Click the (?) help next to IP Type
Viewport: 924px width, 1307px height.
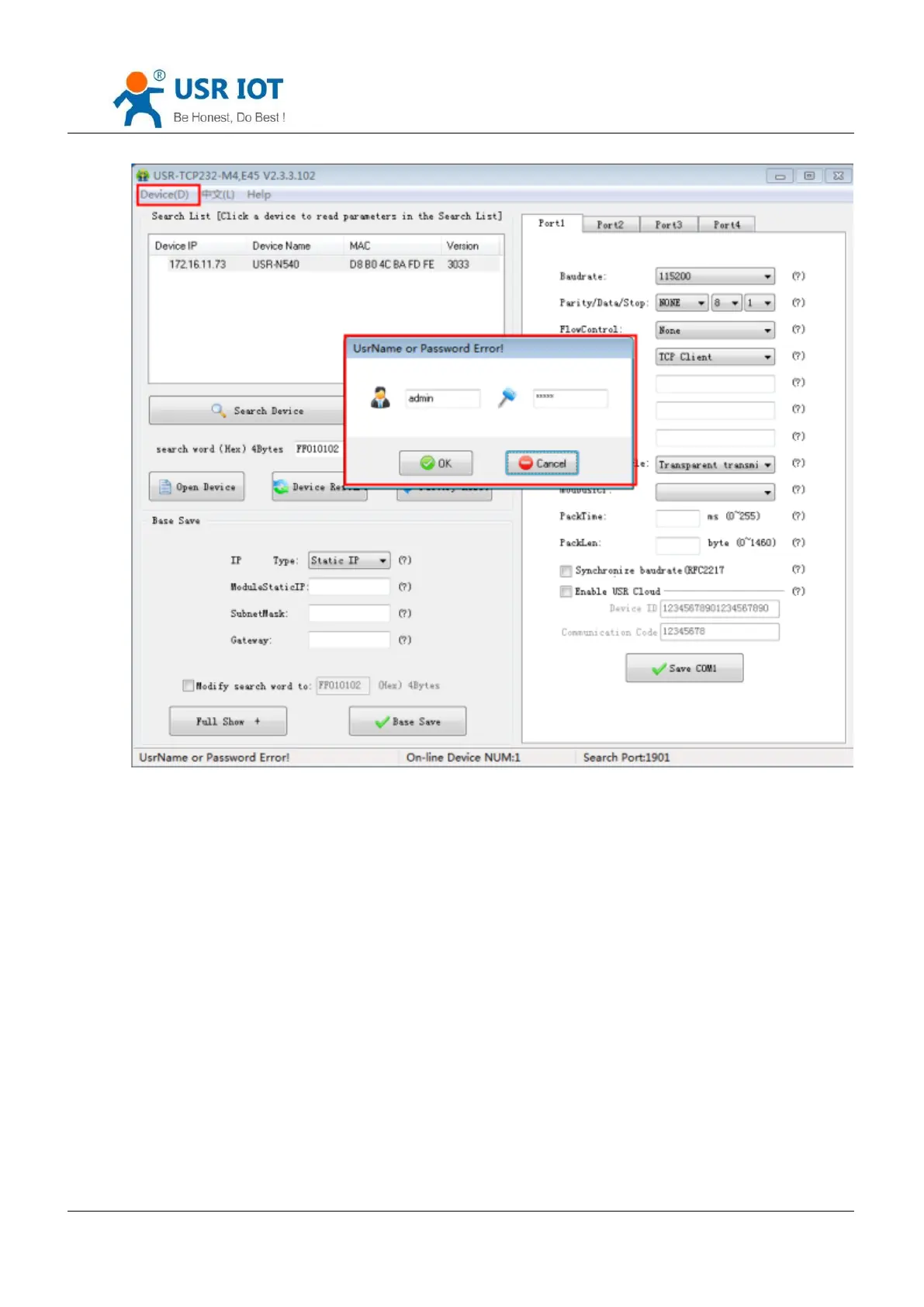click(x=405, y=560)
